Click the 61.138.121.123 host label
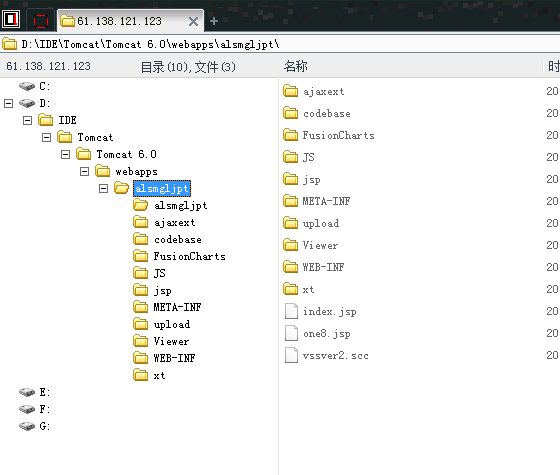The image size is (560, 475). point(49,66)
